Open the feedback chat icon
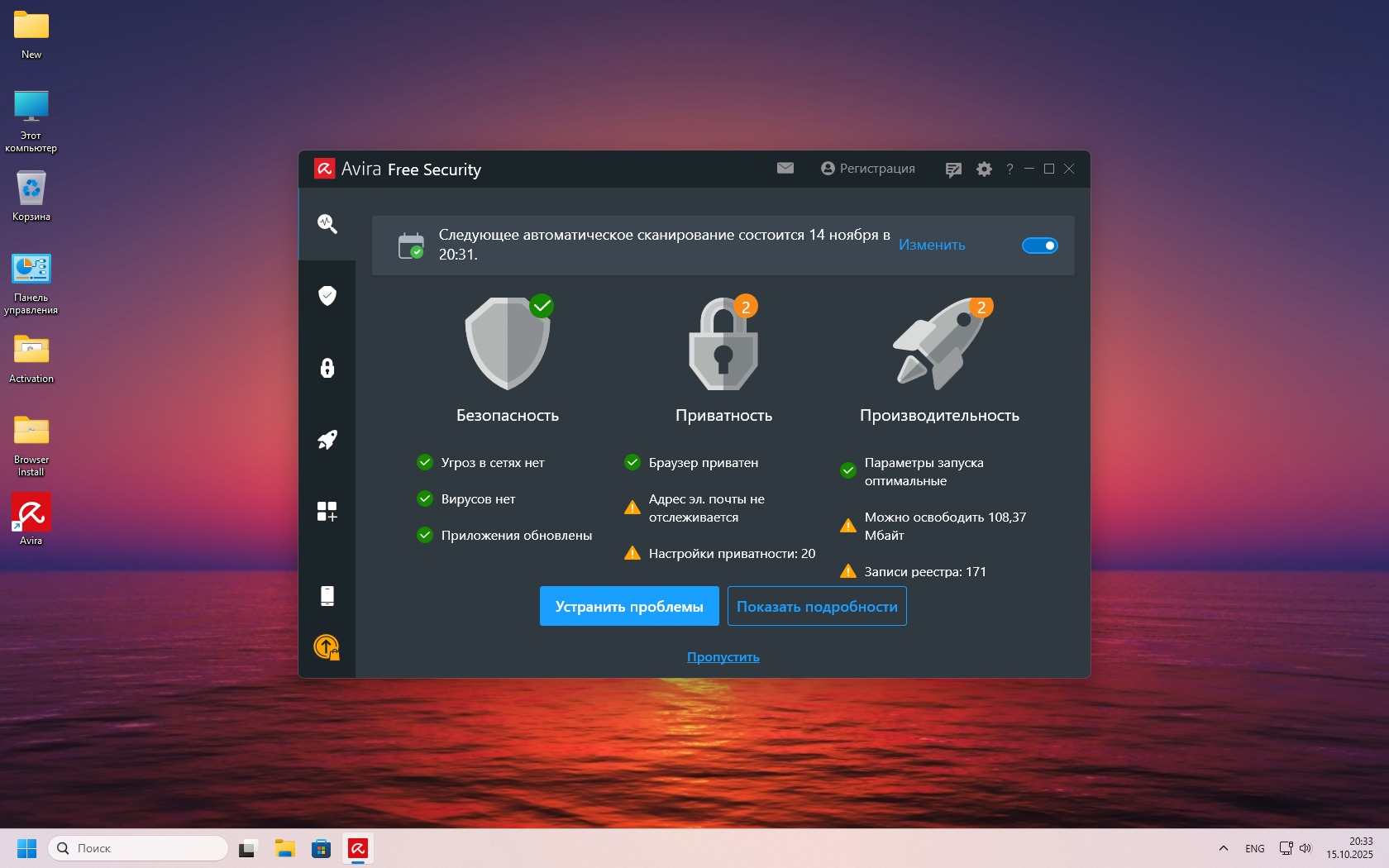The image size is (1389, 868). point(953,169)
